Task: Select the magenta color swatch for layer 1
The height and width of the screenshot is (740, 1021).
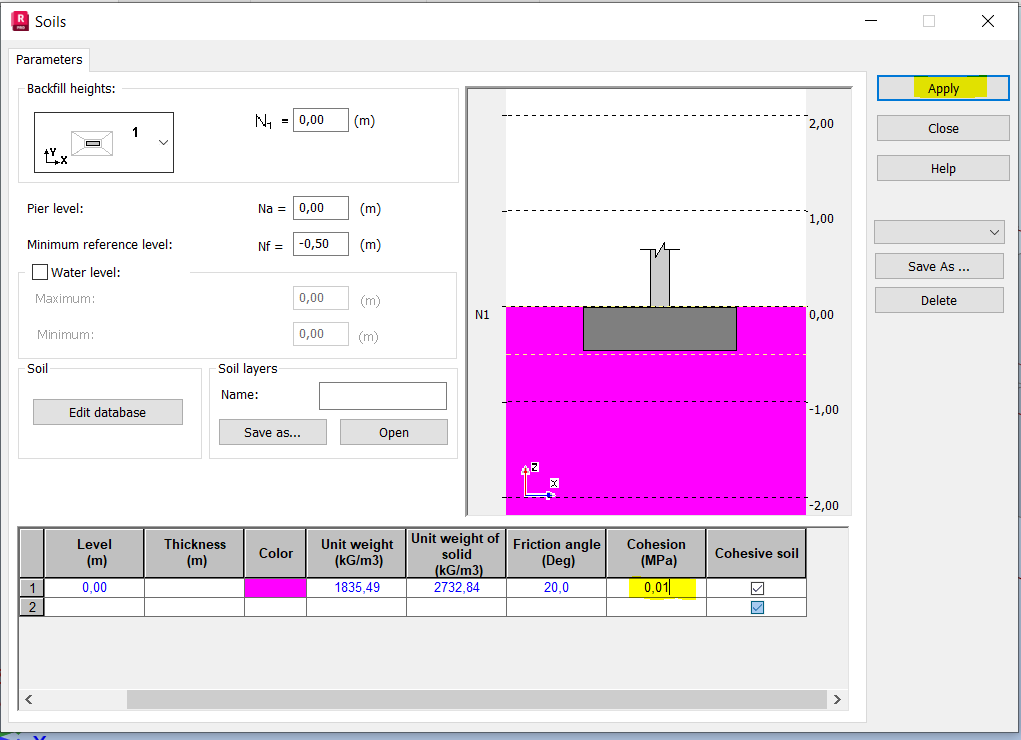Action: point(274,588)
